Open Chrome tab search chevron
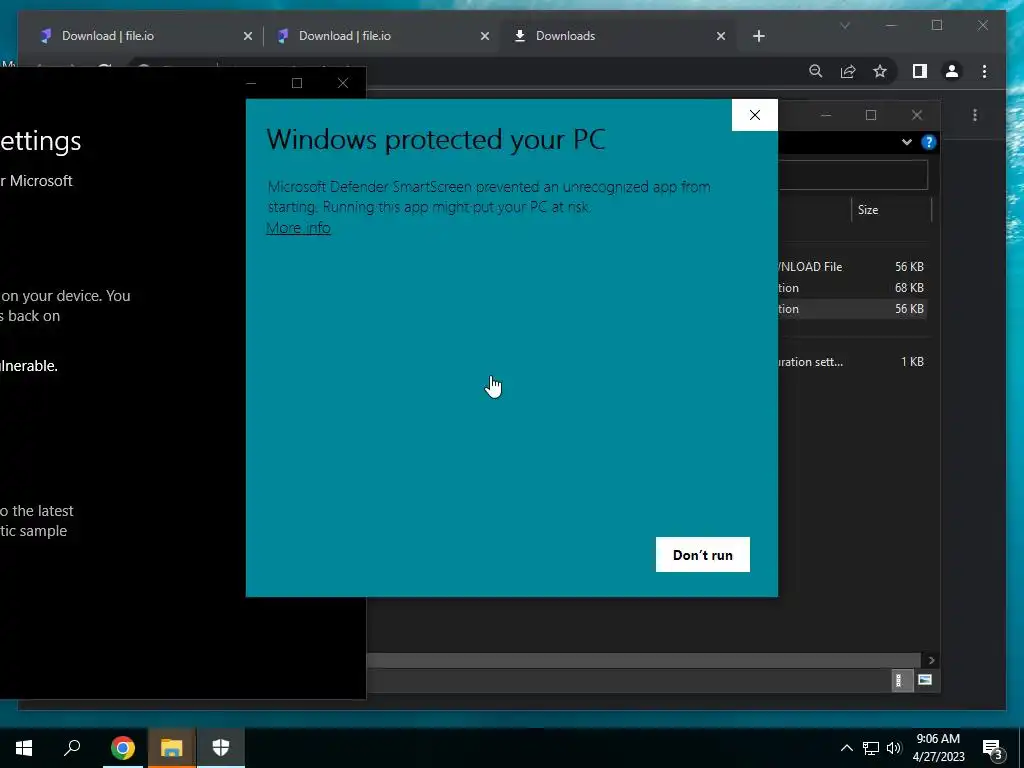Image resolution: width=1024 pixels, height=768 pixels. click(844, 25)
